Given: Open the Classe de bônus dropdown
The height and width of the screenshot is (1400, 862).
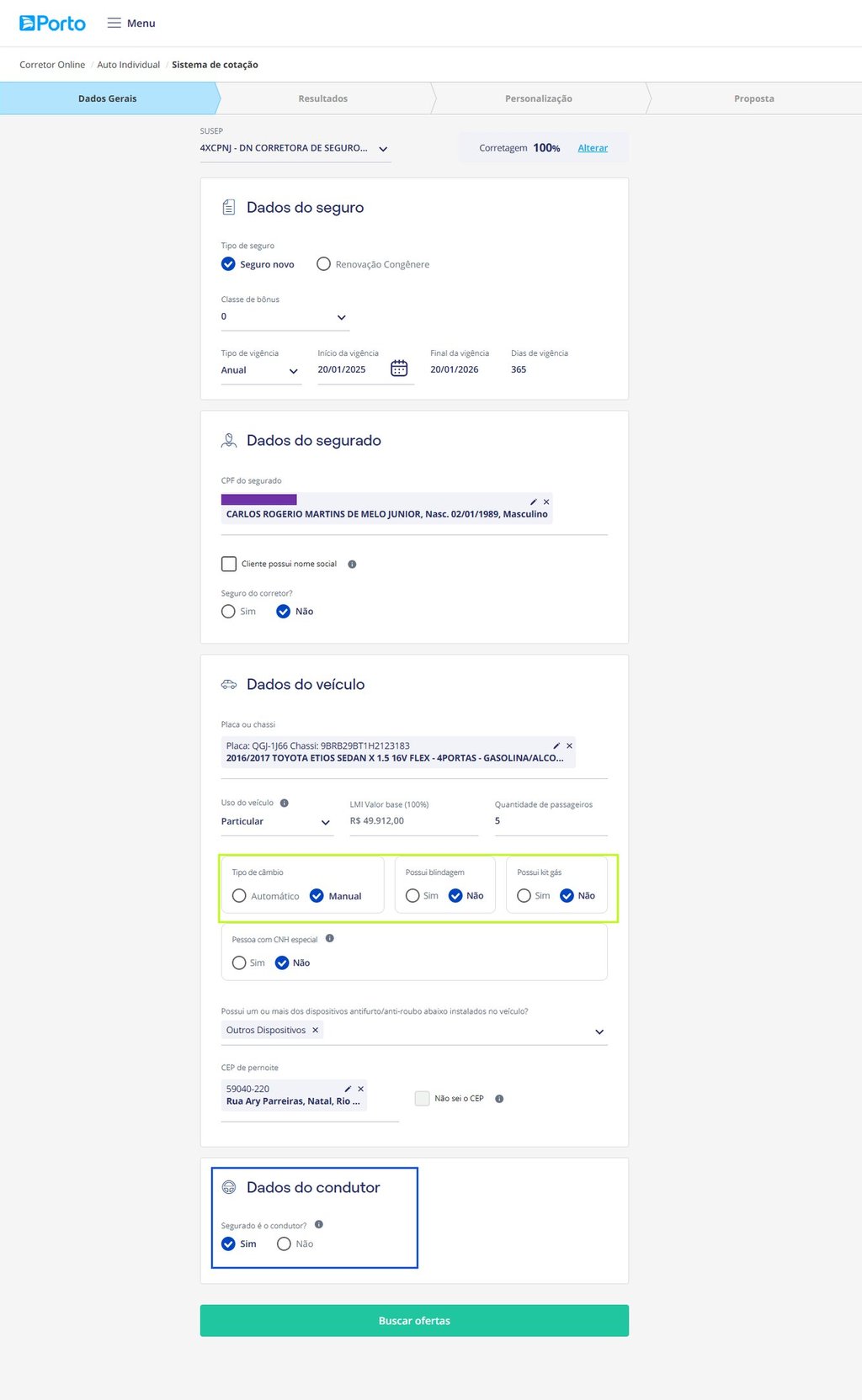Looking at the screenshot, I should (x=285, y=317).
